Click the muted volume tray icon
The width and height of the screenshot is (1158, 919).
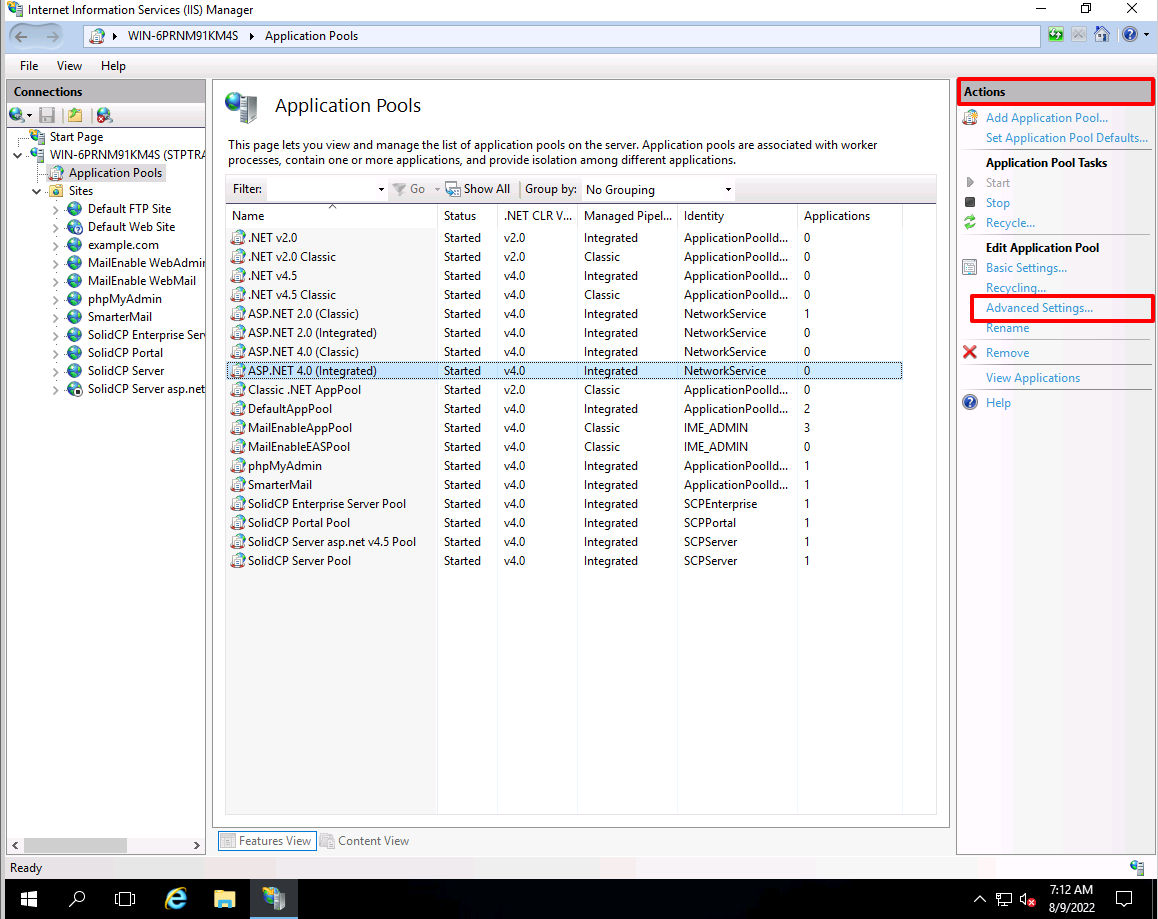(x=1027, y=899)
